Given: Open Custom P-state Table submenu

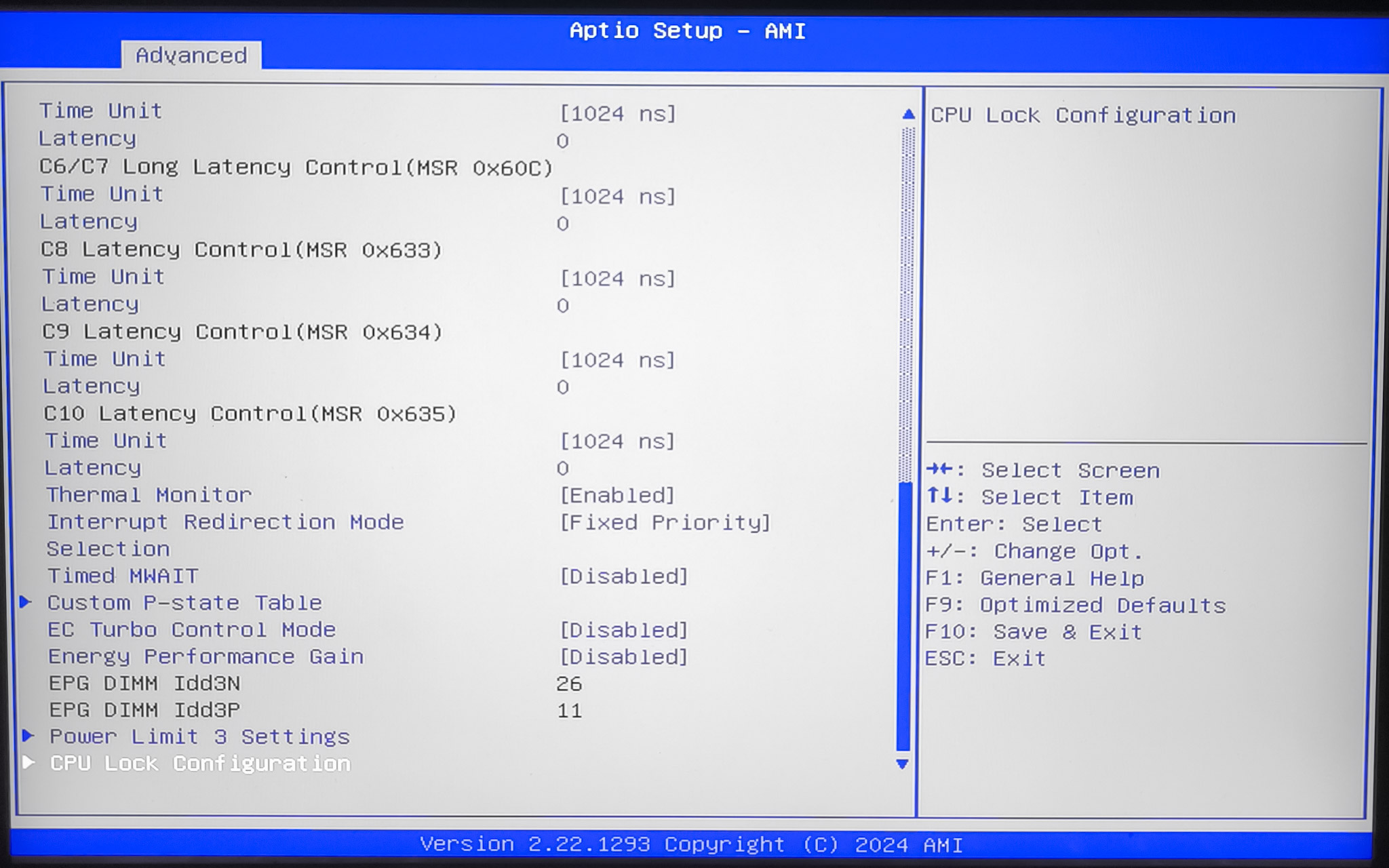Looking at the screenshot, I should tap(184, 603).
